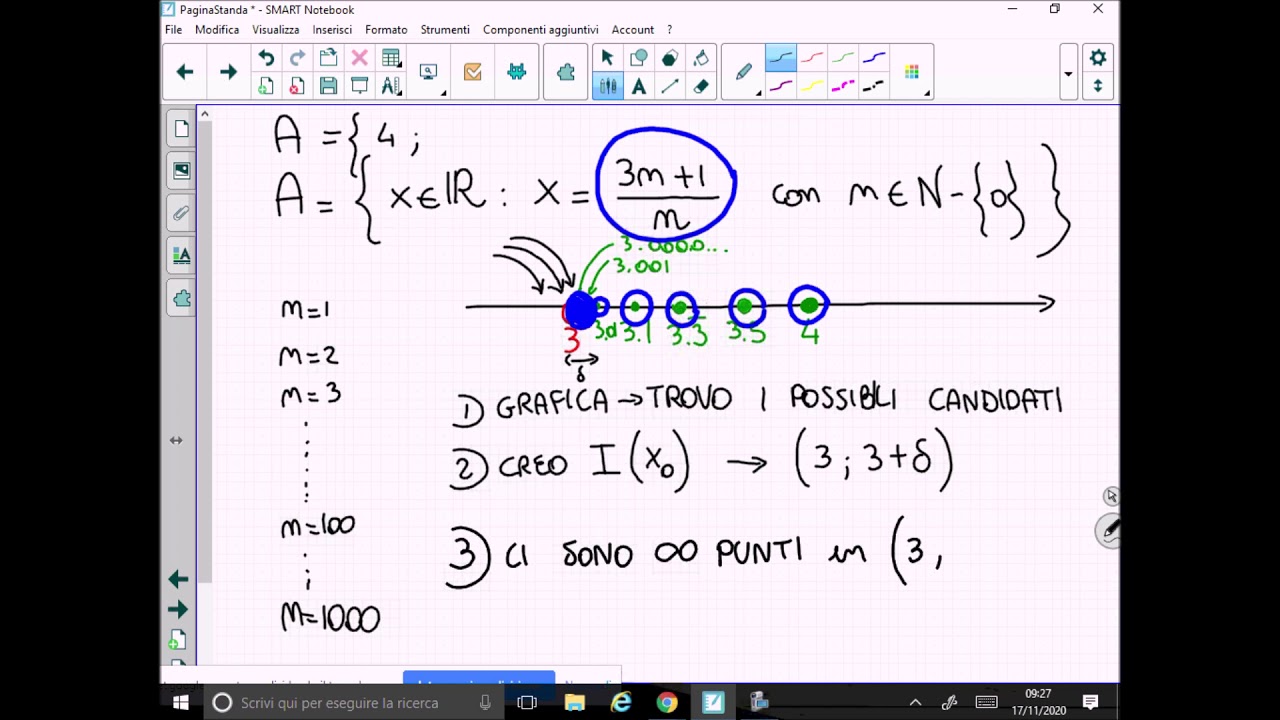Choose the purple pen style
This screenshot has height=720, width=1280.
[781, 87]
